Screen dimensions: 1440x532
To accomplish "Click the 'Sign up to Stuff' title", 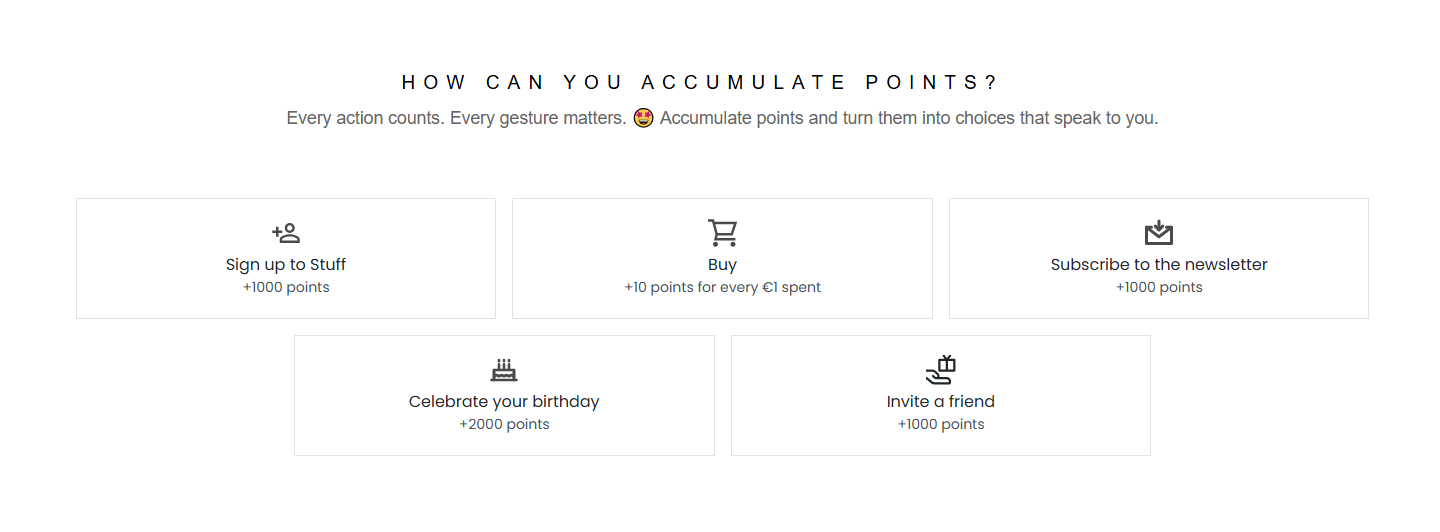I will (x=286, y=265).
